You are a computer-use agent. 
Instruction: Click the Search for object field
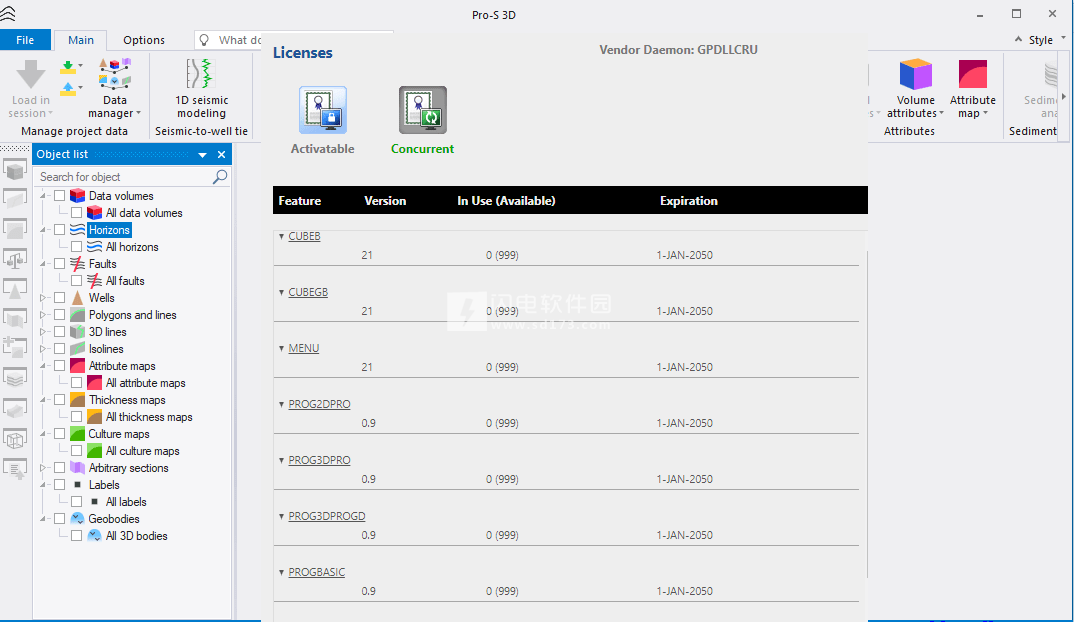(x=134, y=177)
